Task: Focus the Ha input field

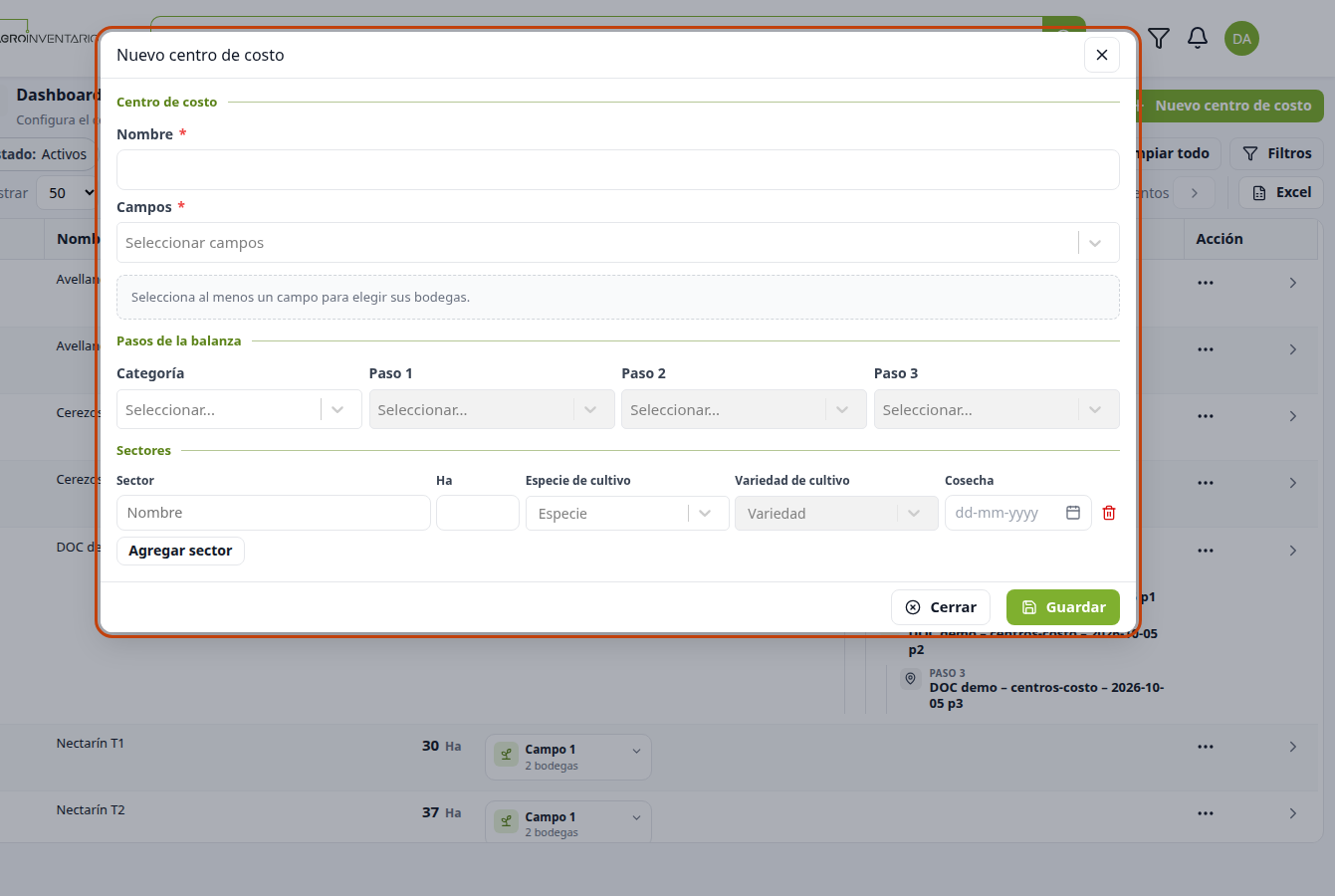Action: click(x=478, y=513)
